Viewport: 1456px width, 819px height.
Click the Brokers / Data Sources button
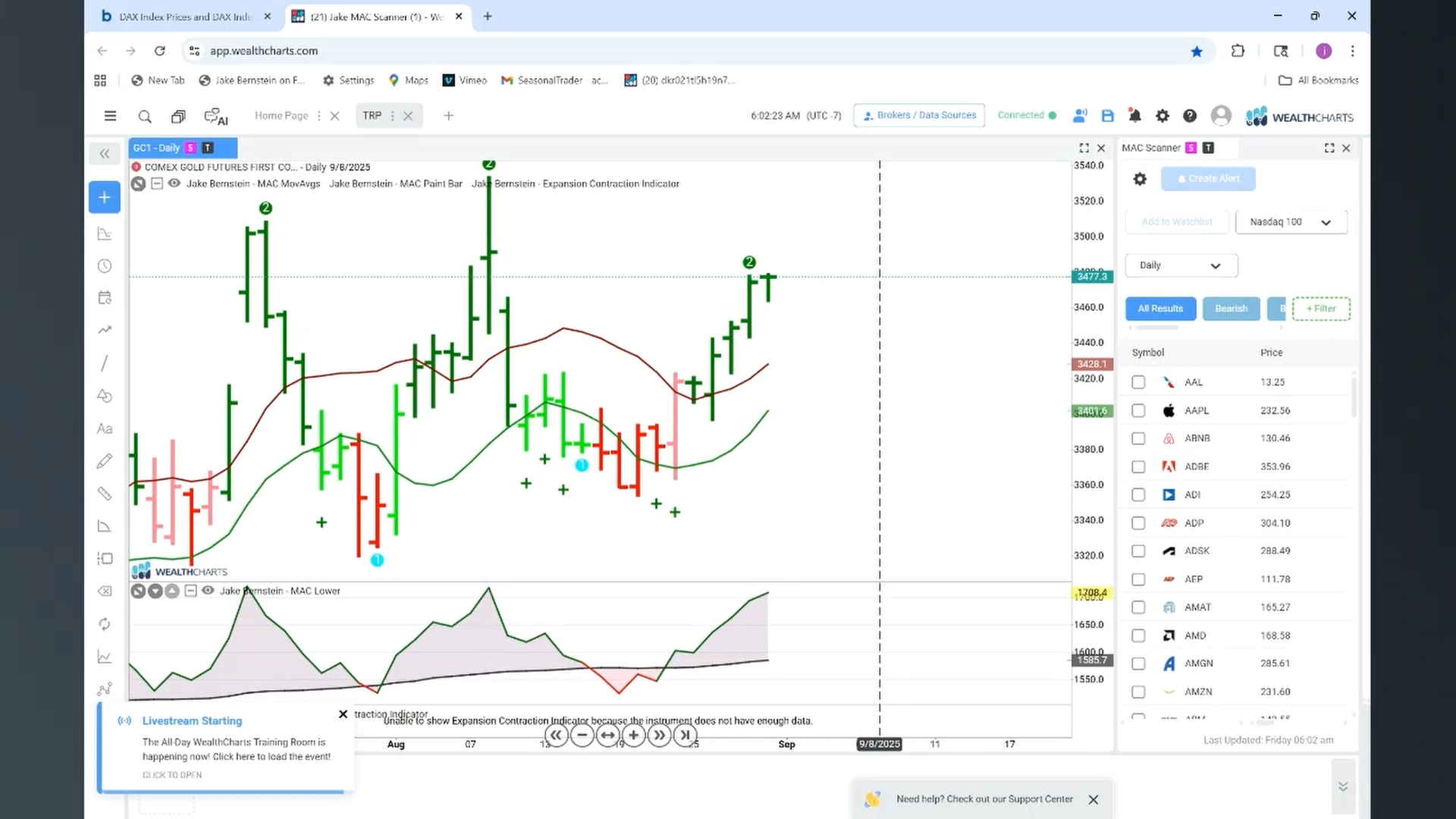[919, 115]
